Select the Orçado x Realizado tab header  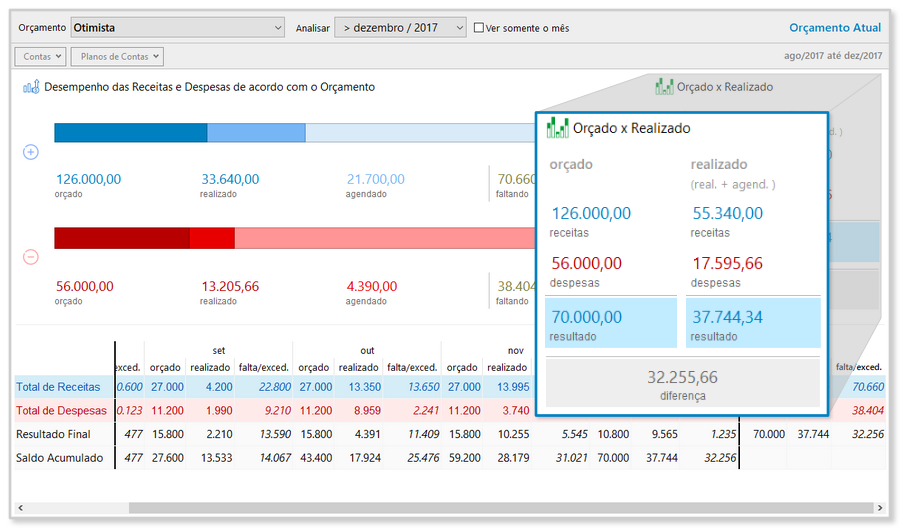click(714, 87)
